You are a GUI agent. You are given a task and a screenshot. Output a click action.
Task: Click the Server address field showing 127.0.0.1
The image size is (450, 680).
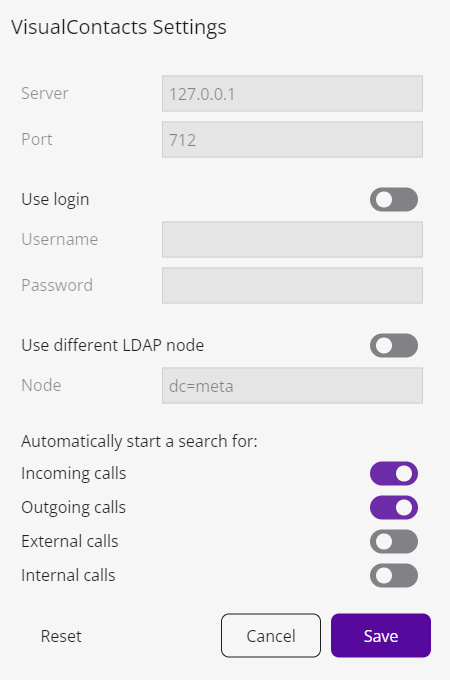[292, 94]
